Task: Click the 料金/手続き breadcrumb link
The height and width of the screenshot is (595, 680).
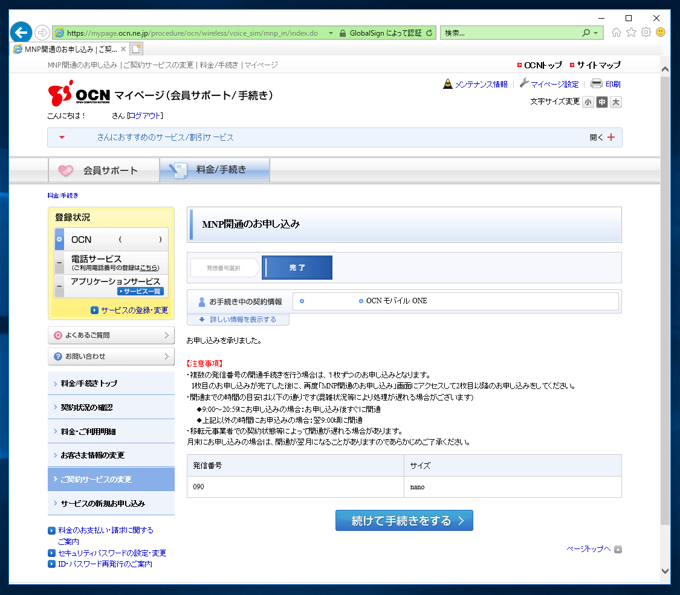Action: pos(63,196)
